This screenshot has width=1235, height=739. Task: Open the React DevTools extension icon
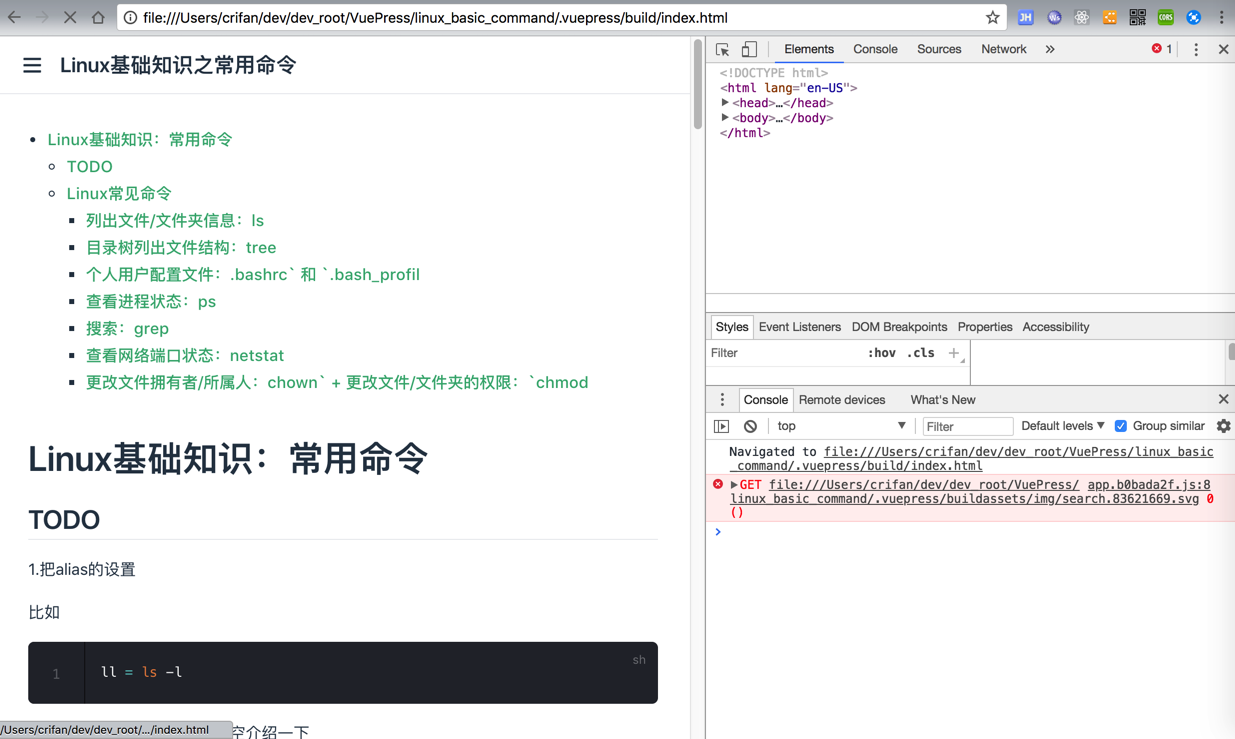[x=1081, y=17]
